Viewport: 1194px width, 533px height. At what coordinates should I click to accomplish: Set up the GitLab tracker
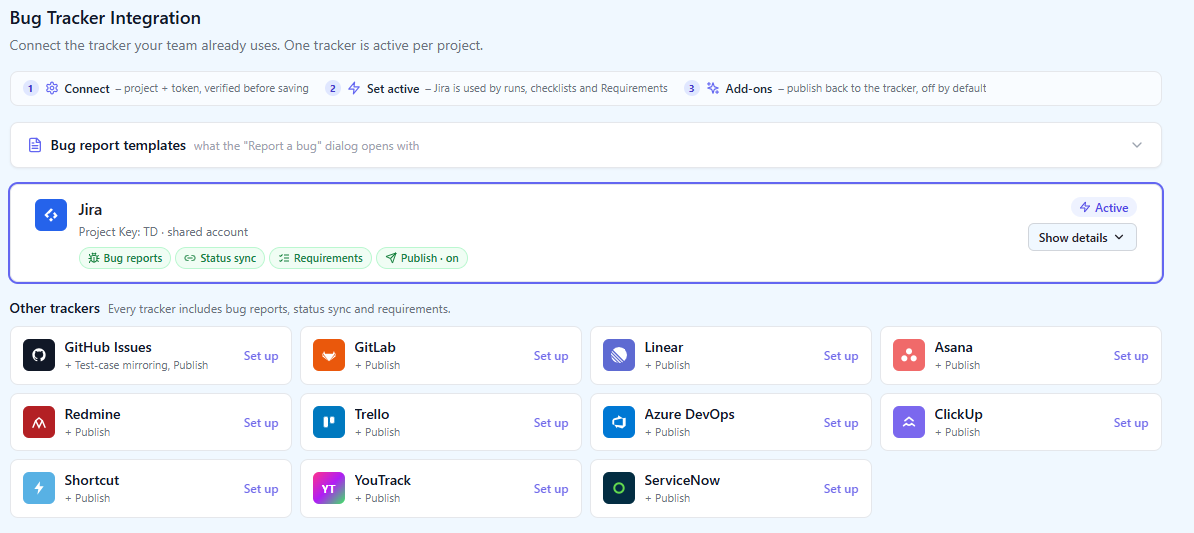point(551,356)
